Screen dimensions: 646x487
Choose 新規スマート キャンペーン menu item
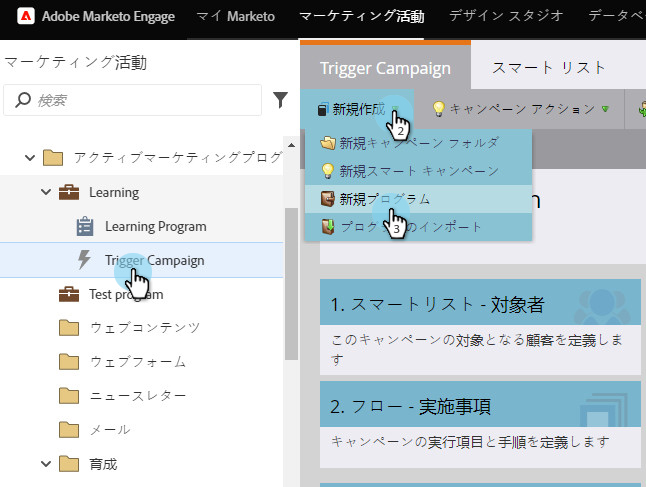(x=418, y=171)
